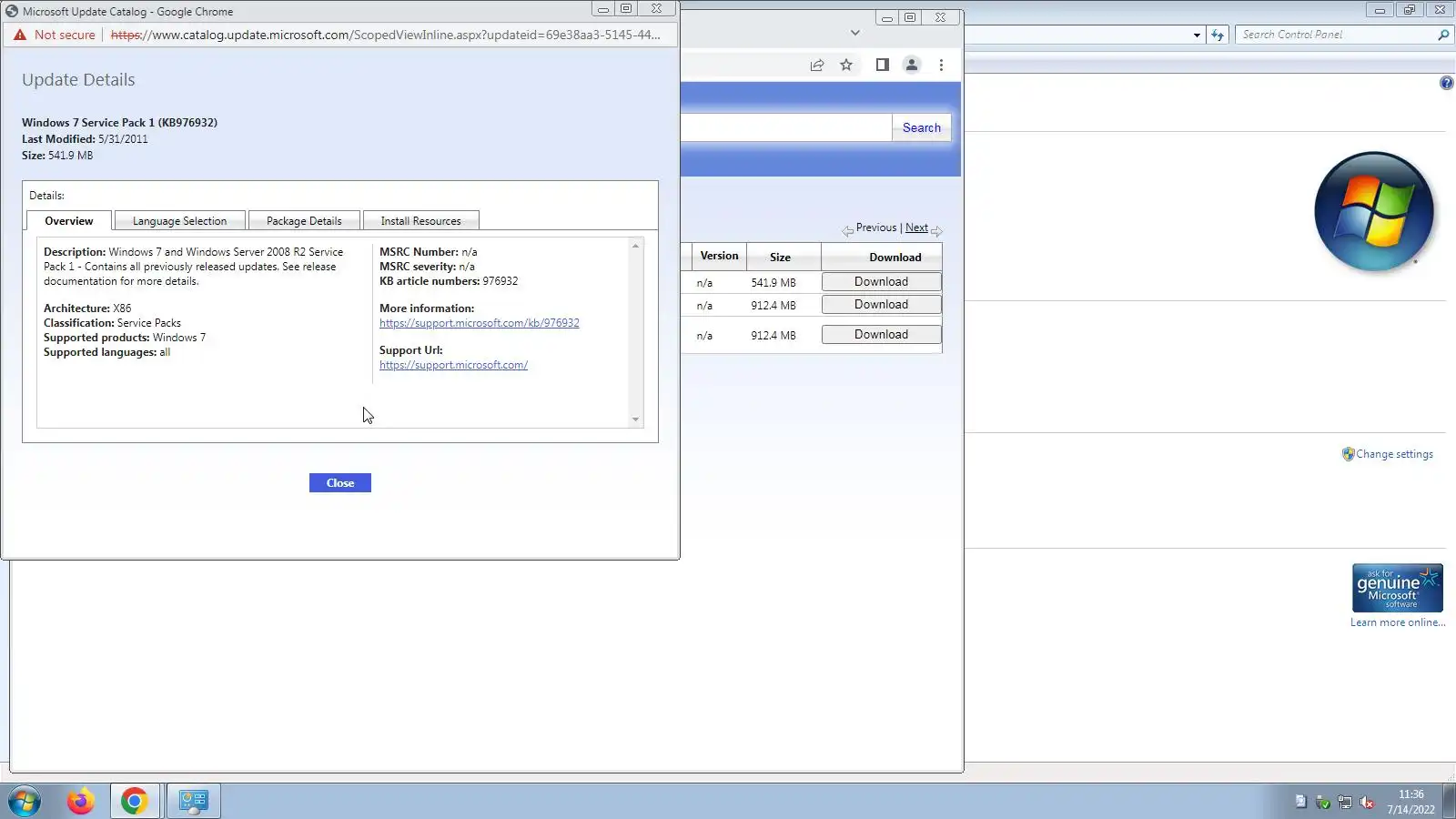This screenshot has width=1456, height=819.
Task: Open the Windows Start menu
Action: 25,802
